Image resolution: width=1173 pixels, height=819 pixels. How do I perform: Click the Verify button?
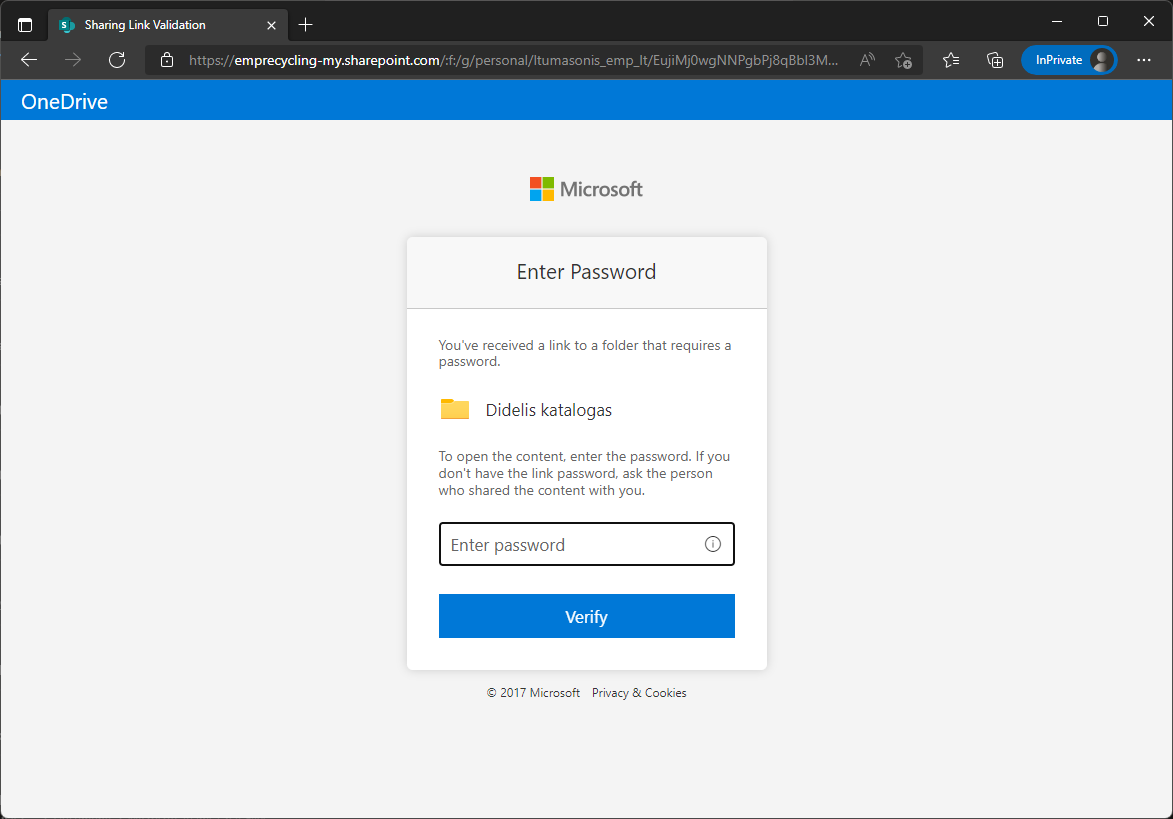586,616
